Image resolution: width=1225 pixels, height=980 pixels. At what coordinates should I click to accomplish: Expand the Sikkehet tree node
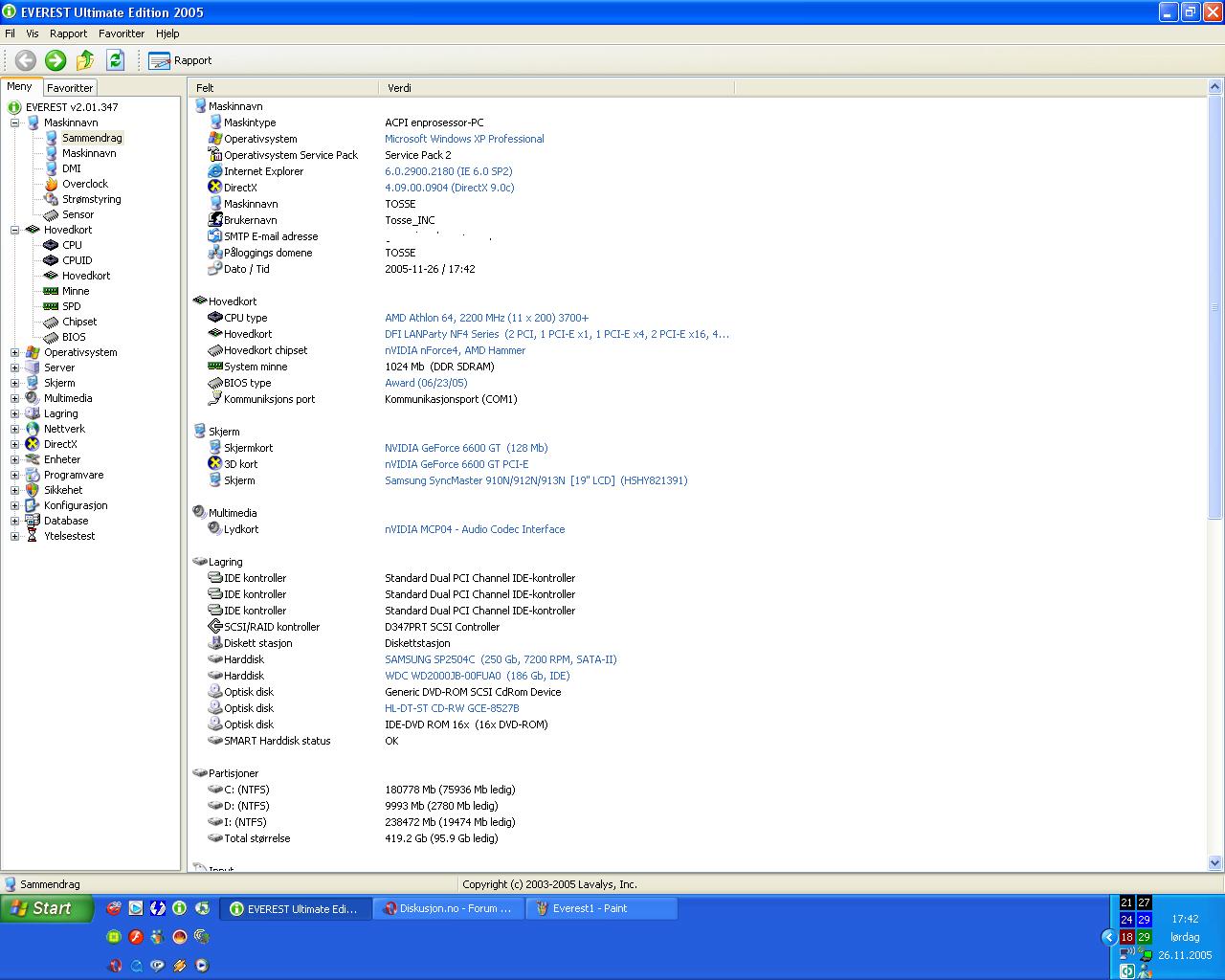click(x=14, y=490)
